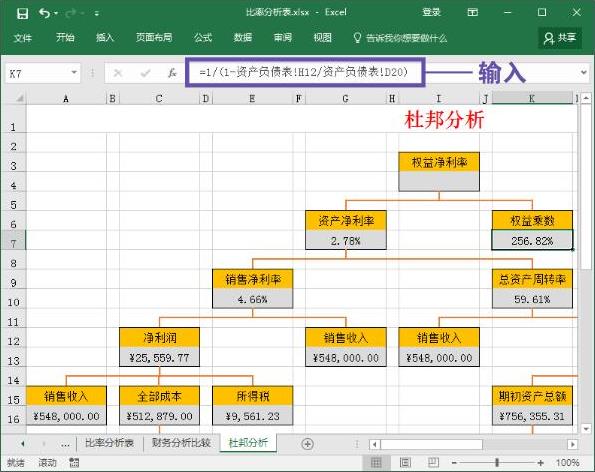Click the insert function fx icon
This screenshot has height=472, width=595.
click(172, 73)
